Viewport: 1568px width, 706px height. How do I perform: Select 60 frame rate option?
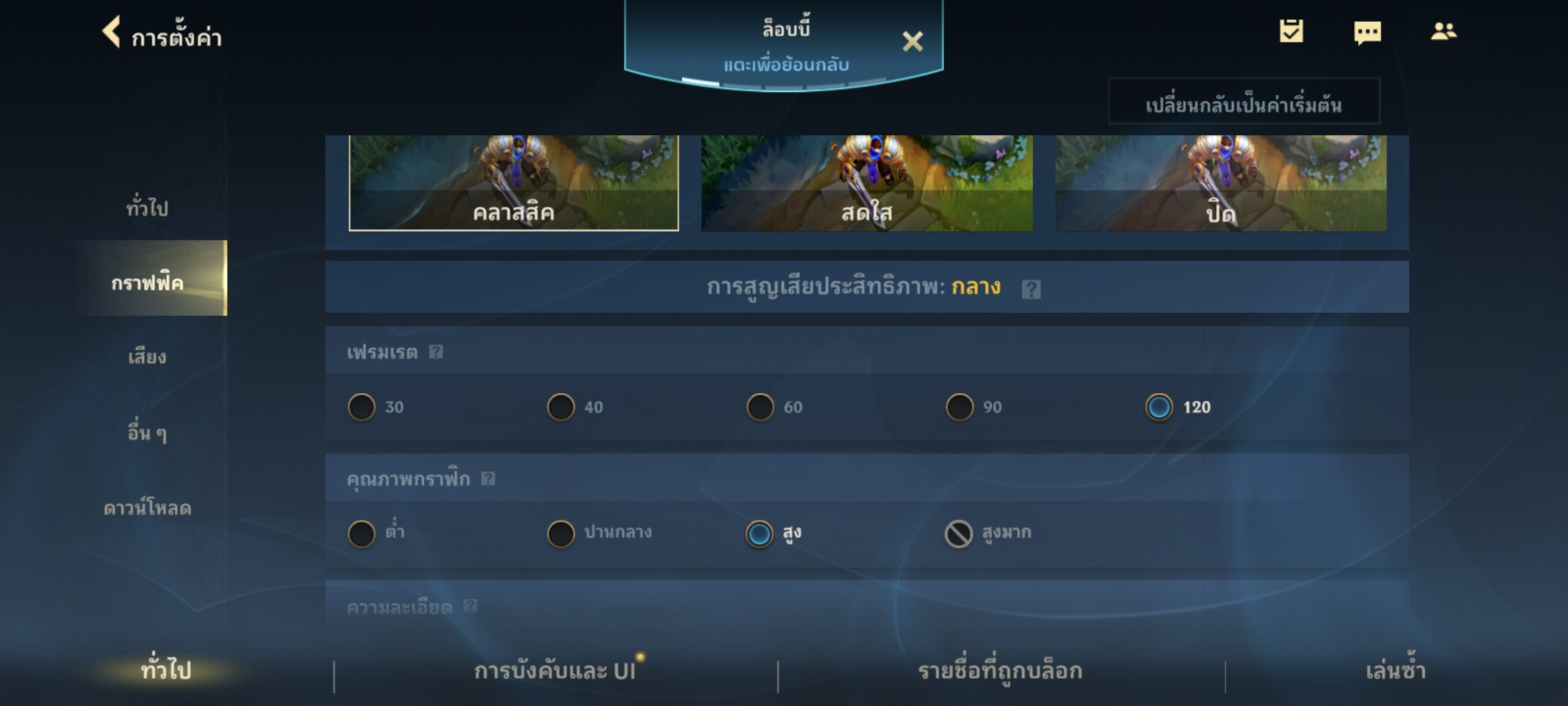760,407
